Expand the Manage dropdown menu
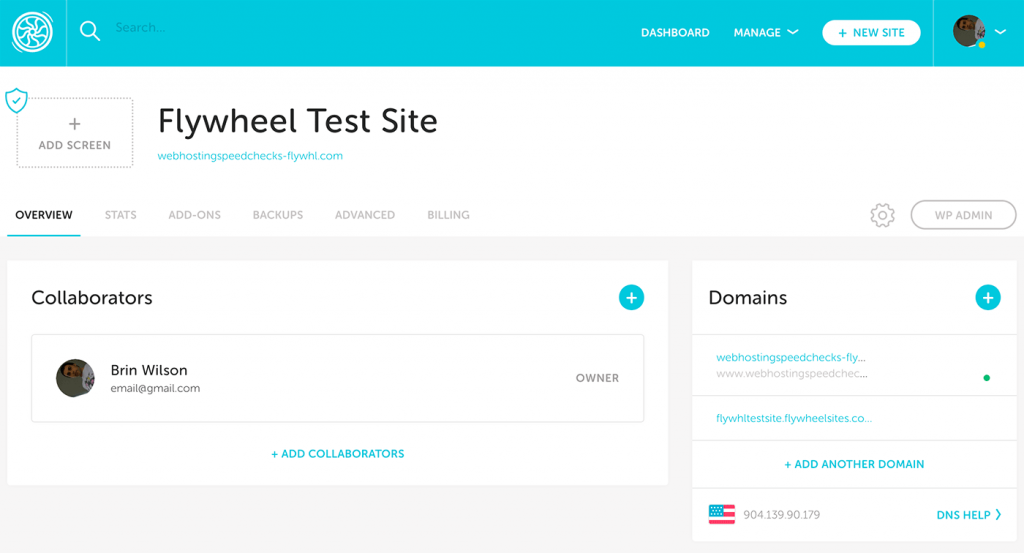Screen dimensions: 1024x553 (x=765, y=33)
